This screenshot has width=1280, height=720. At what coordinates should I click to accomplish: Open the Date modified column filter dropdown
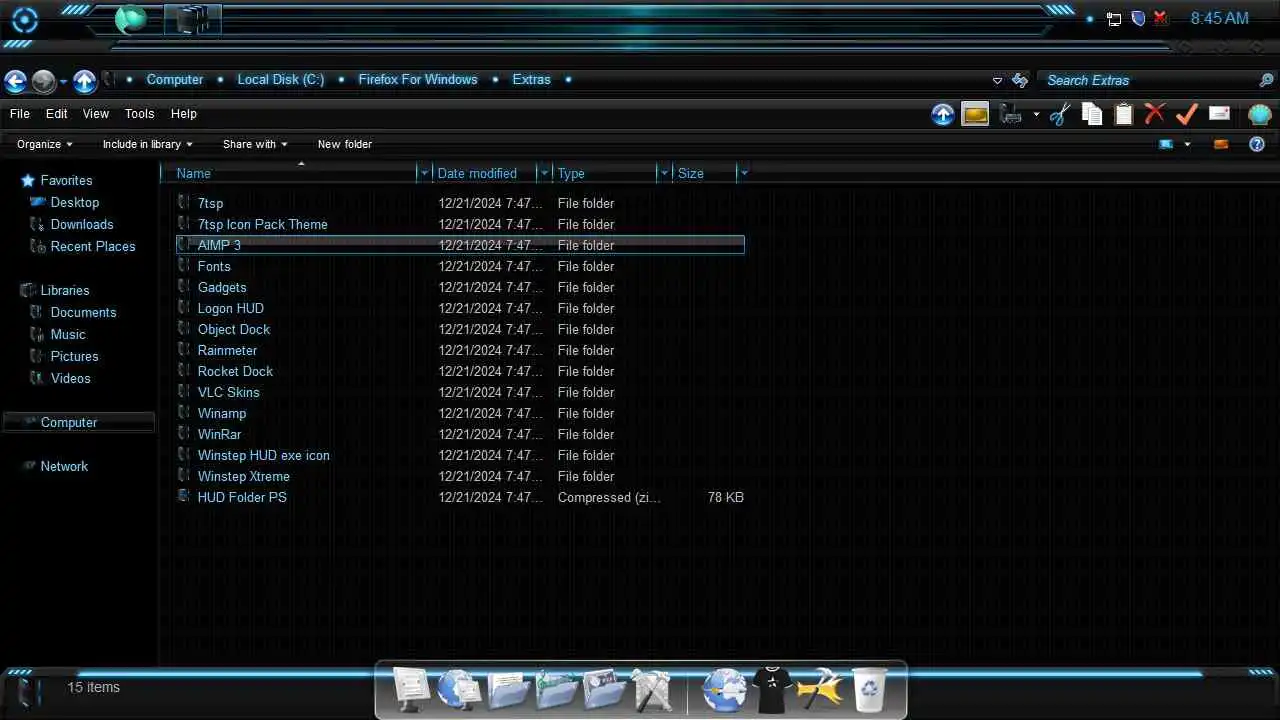545,173
